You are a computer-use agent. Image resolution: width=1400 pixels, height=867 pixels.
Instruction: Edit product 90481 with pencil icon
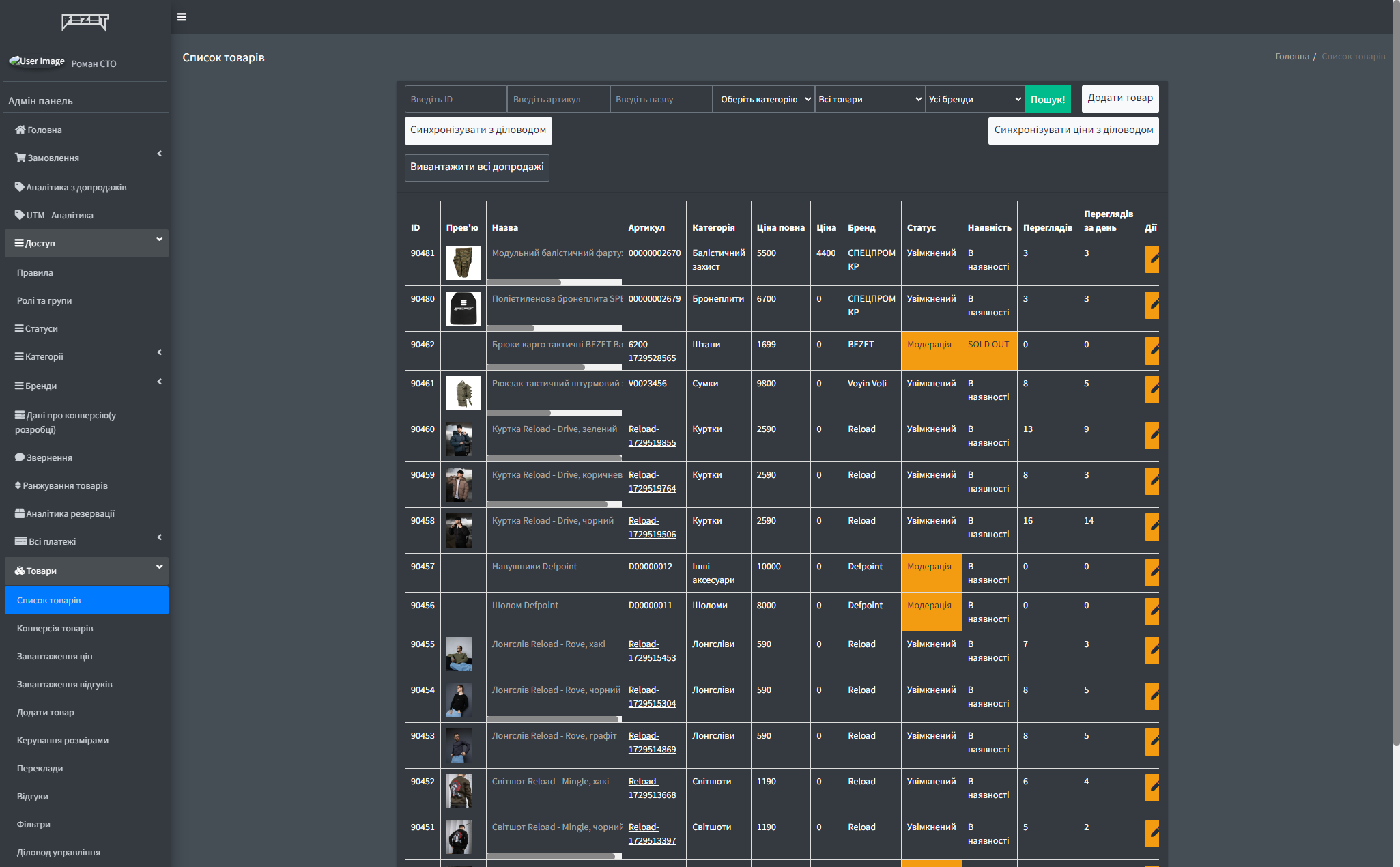[1152, 259]
